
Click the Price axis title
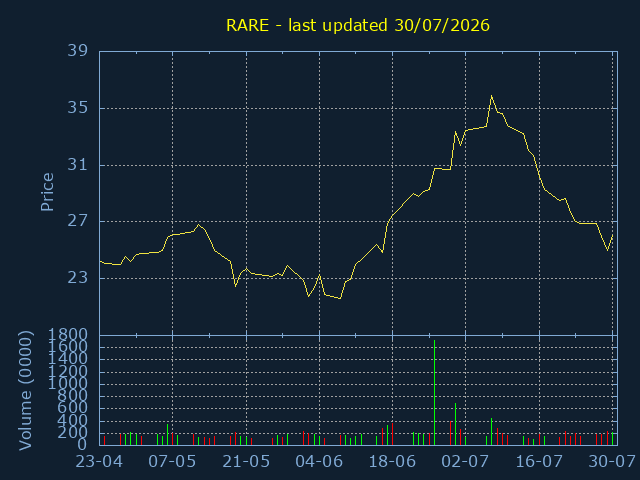pyautogui.click(x=47, y=192)
